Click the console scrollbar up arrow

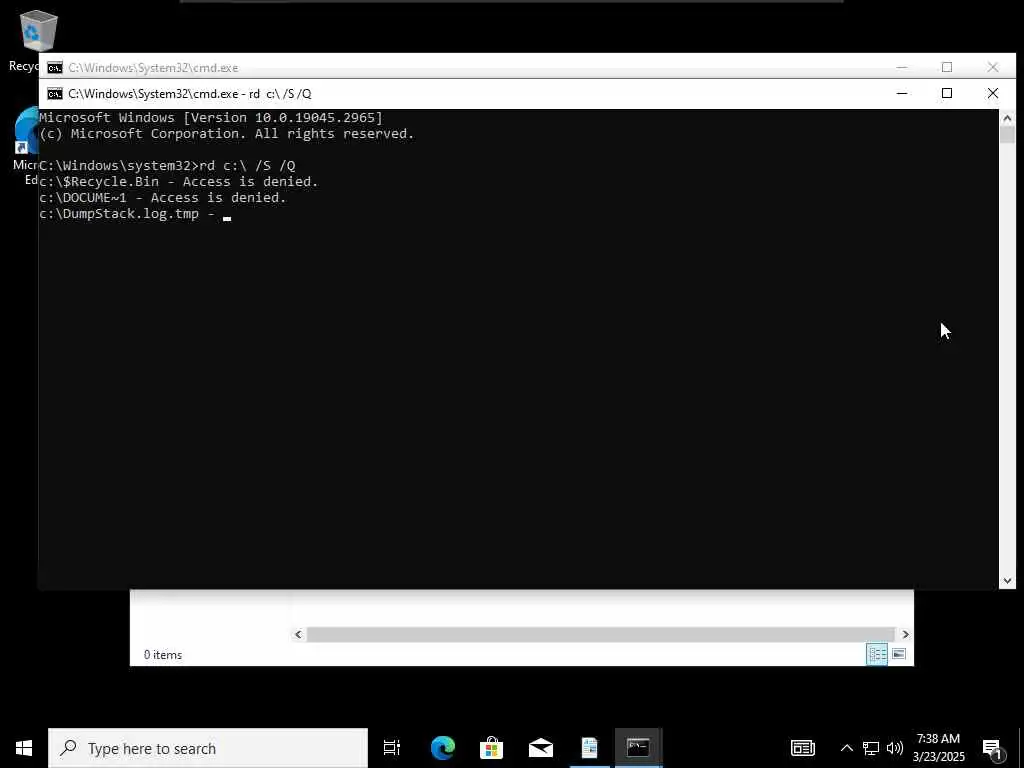[1007, 118]
